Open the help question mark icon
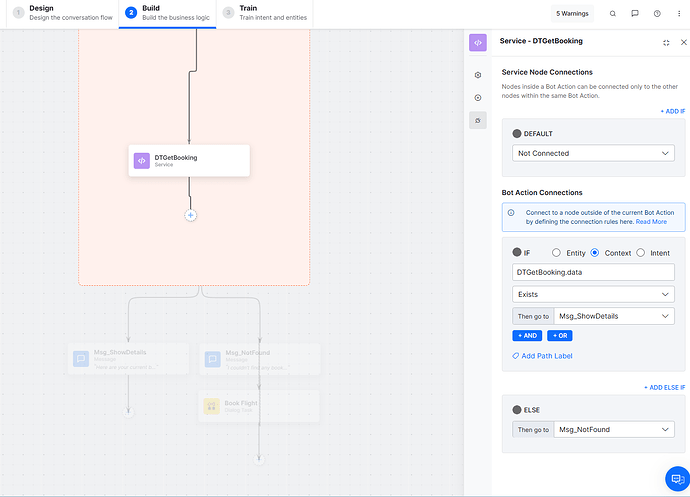The width and height of the screenshot is (690, 497). click(x=657, y=14)
